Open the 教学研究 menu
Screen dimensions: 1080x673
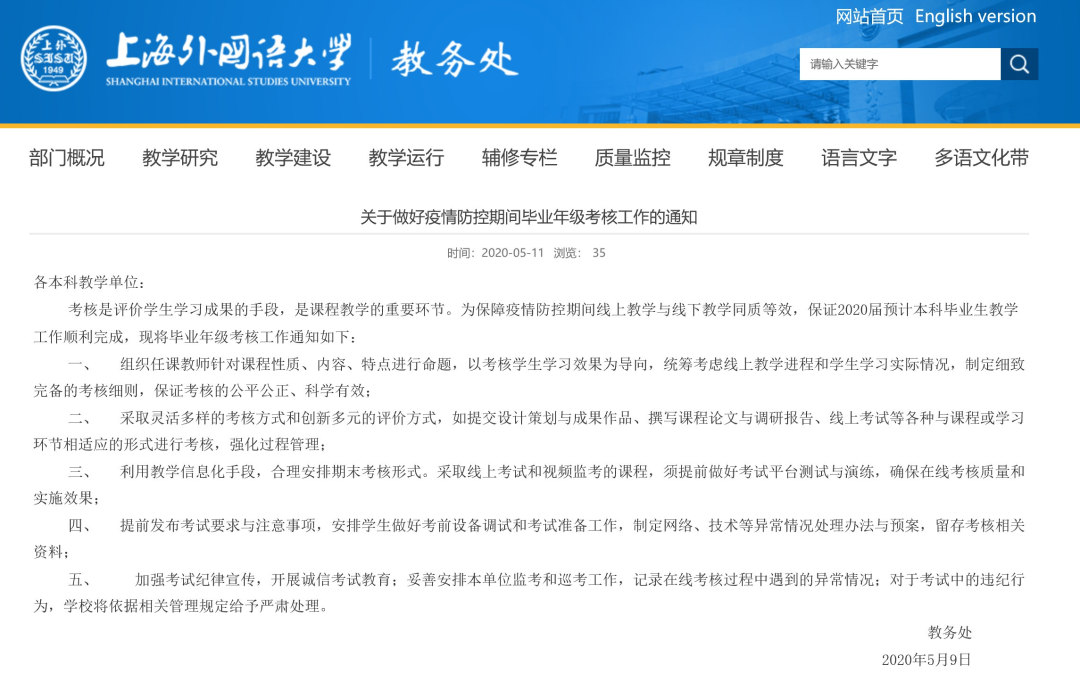180,158
